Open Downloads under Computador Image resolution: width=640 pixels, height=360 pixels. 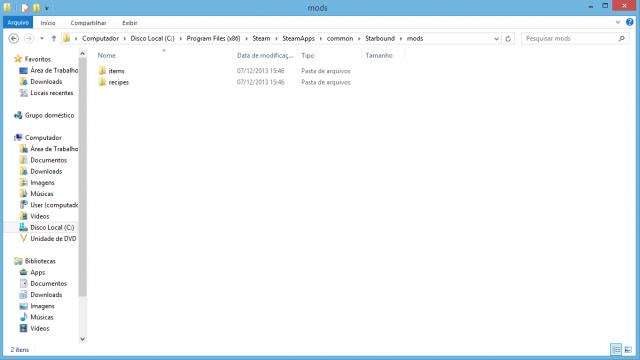pyautogui.click(x=46, y=171)
